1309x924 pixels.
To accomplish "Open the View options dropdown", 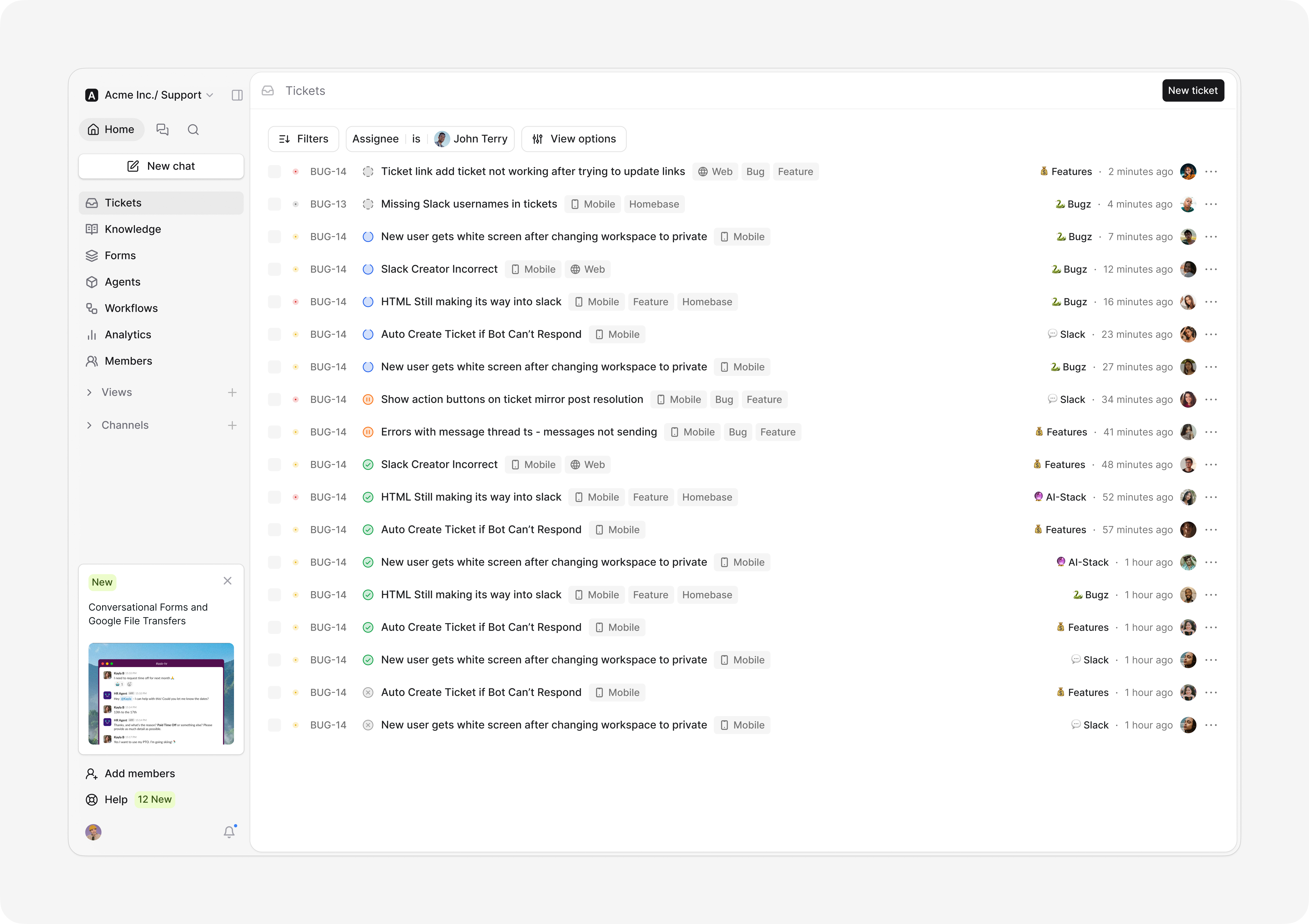I will [574, 139].
